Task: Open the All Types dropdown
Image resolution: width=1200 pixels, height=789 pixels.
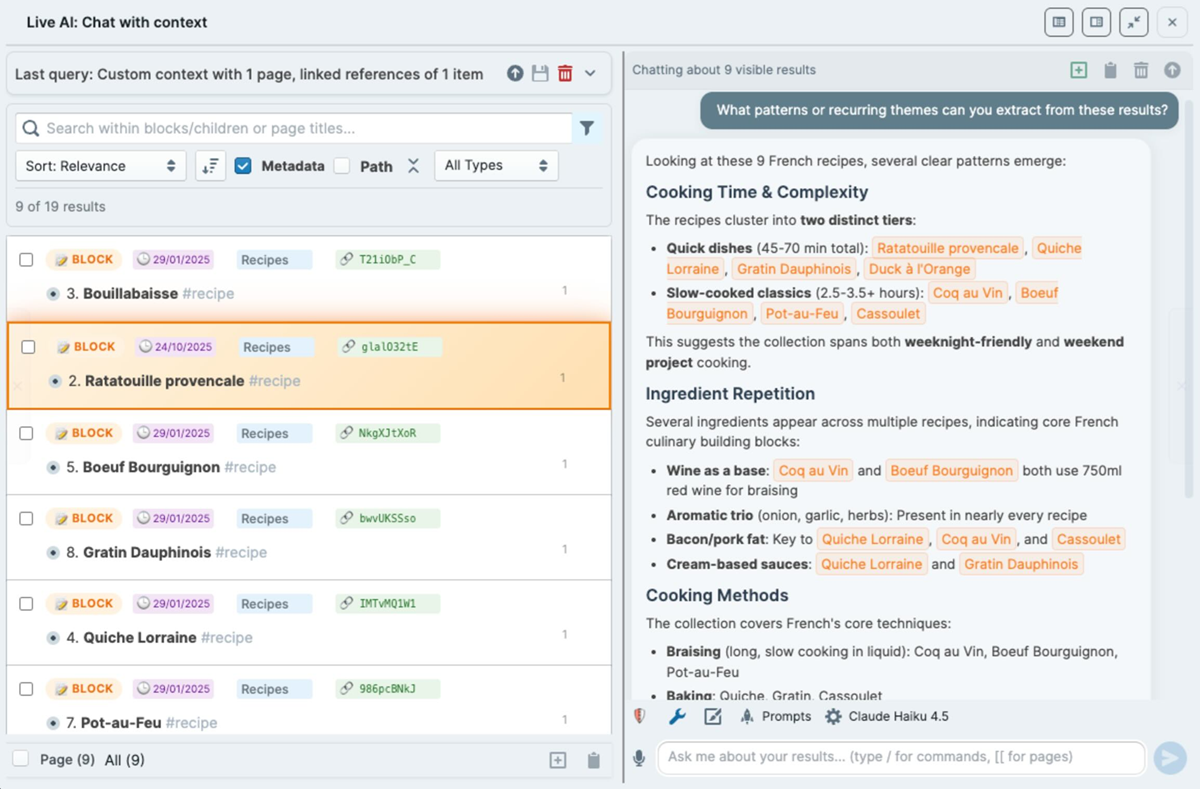Action: click(x=496, y=166)
